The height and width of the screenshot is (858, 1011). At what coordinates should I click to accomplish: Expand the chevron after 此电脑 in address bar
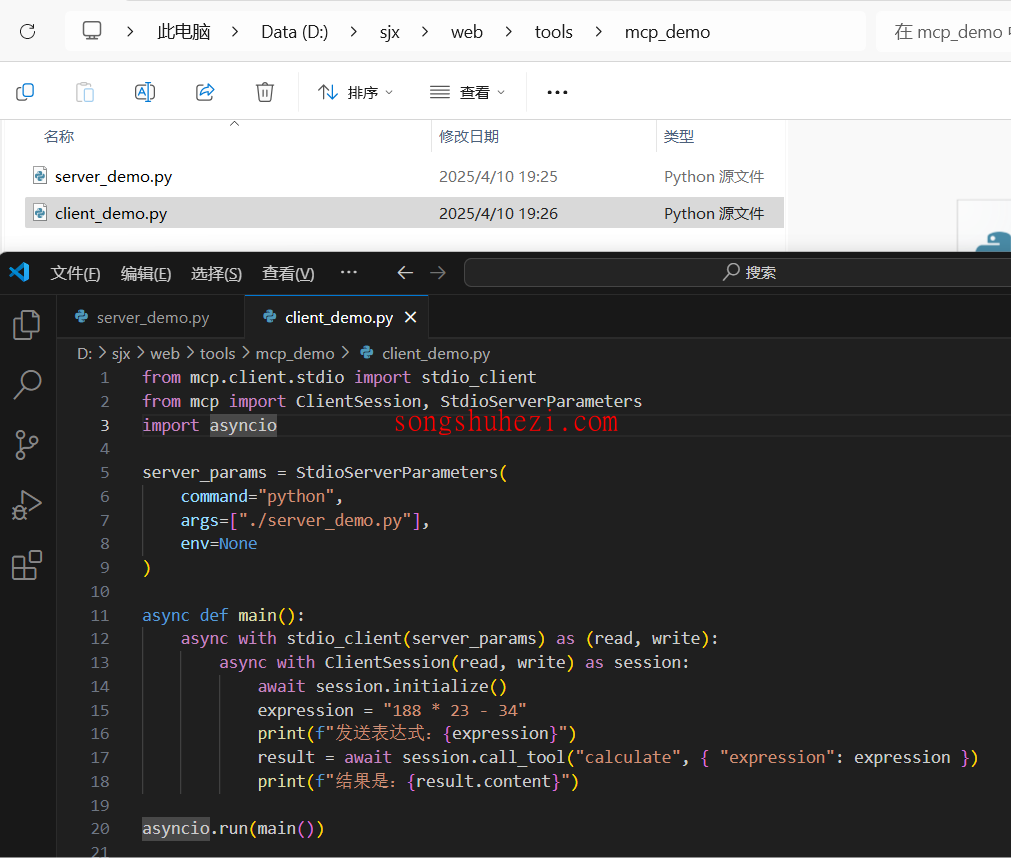(x=235, y=32)
